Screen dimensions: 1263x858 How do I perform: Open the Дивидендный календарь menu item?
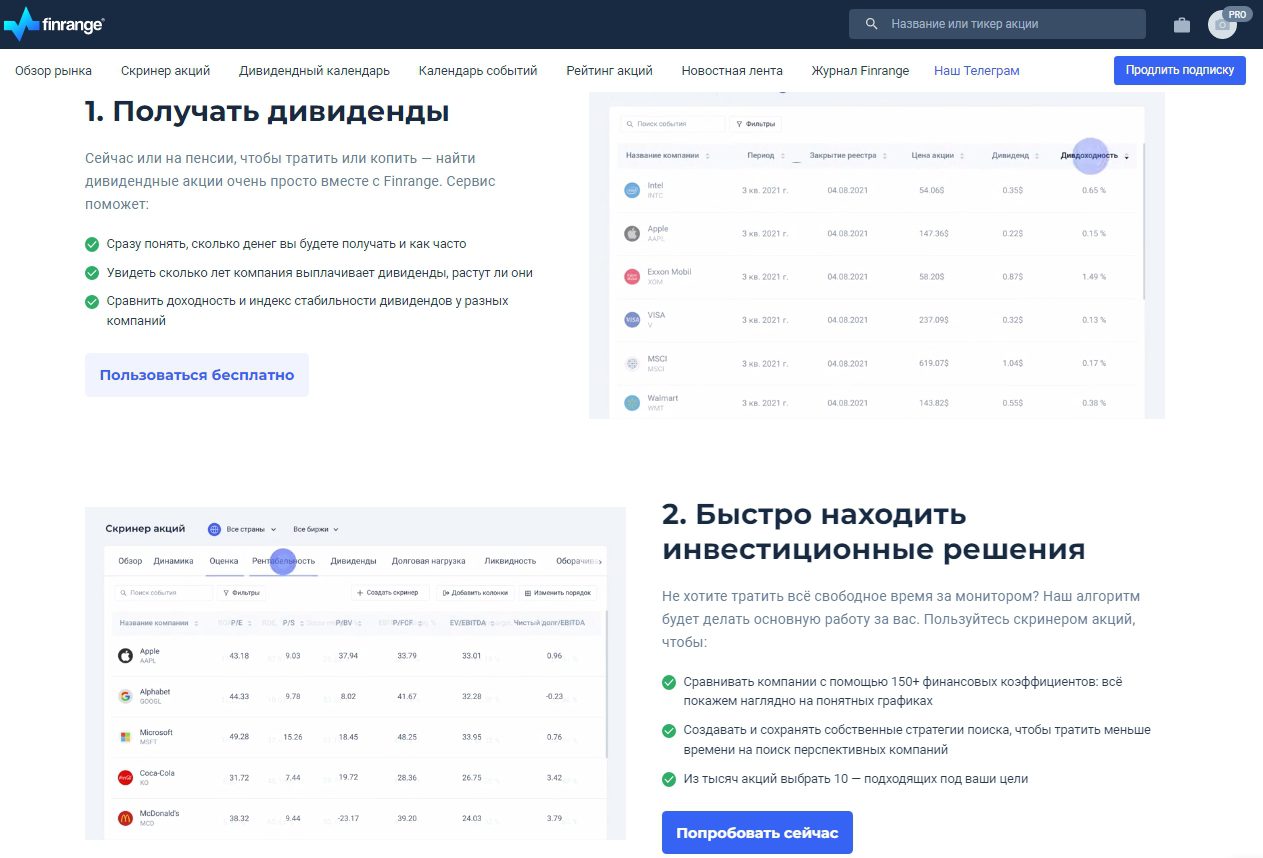point(313,70)
